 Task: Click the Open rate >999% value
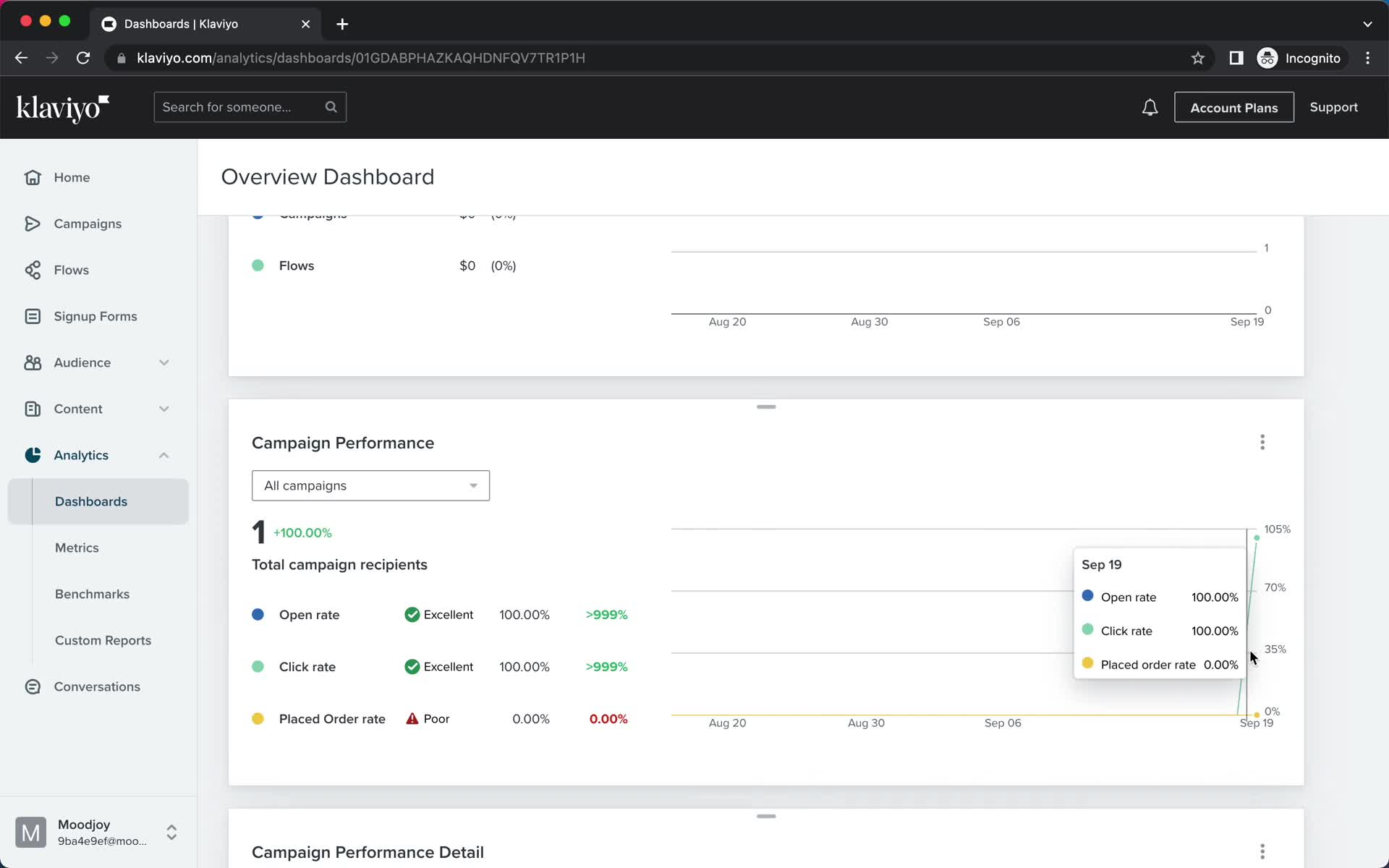(606, 614)
